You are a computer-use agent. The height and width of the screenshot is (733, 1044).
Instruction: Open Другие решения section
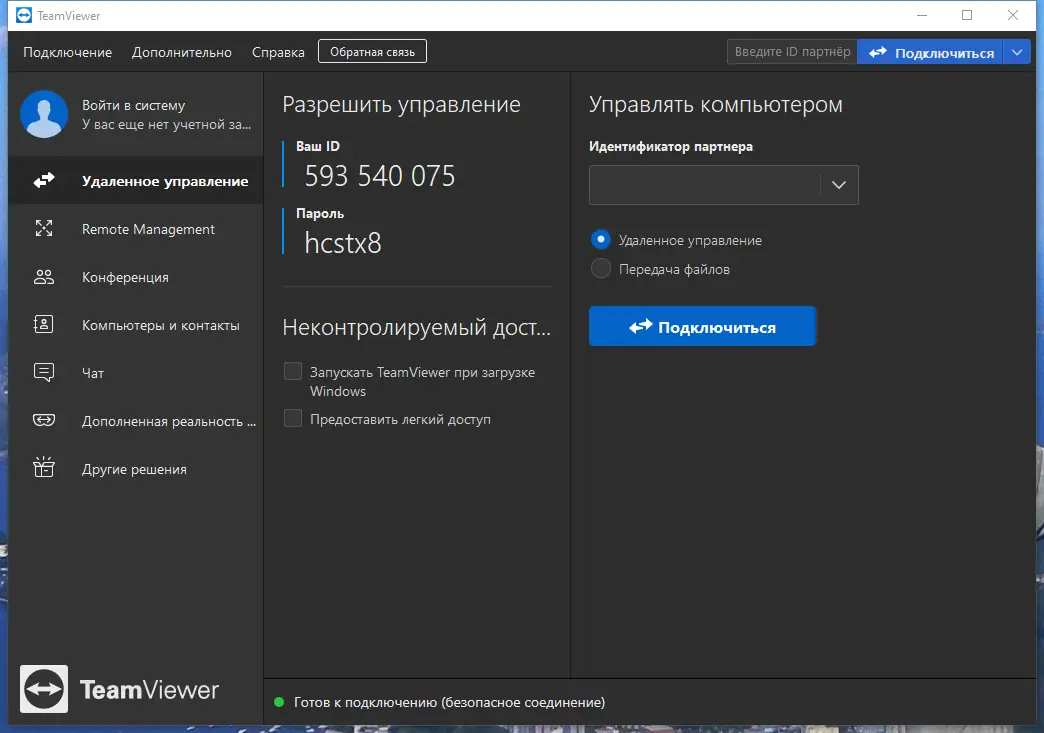tap(44, 468)
